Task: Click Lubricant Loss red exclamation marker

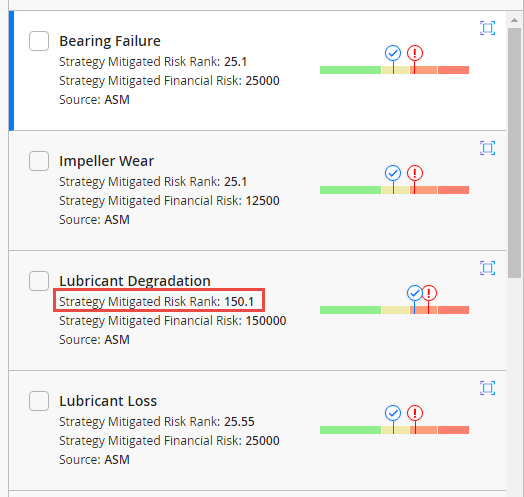Action: point(415,413)
